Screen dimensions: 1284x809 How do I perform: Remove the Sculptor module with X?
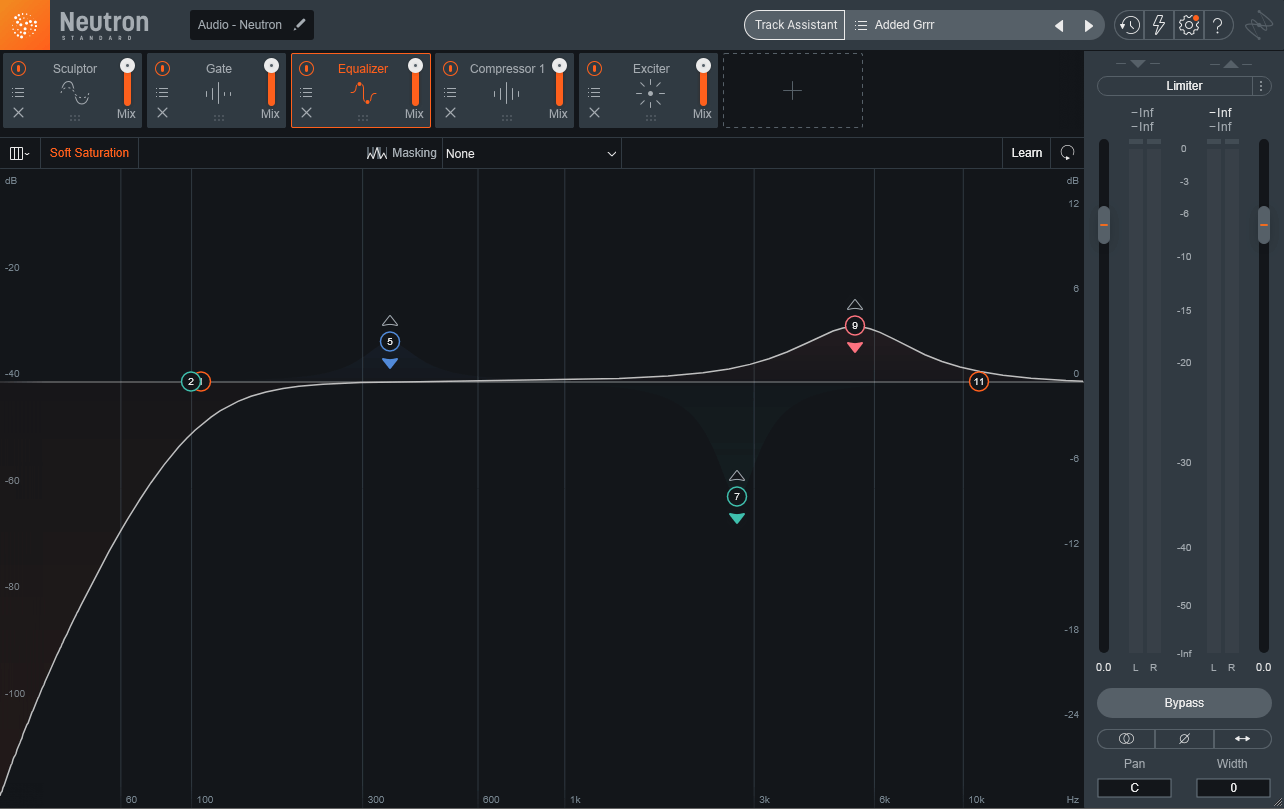coord(18,113)
